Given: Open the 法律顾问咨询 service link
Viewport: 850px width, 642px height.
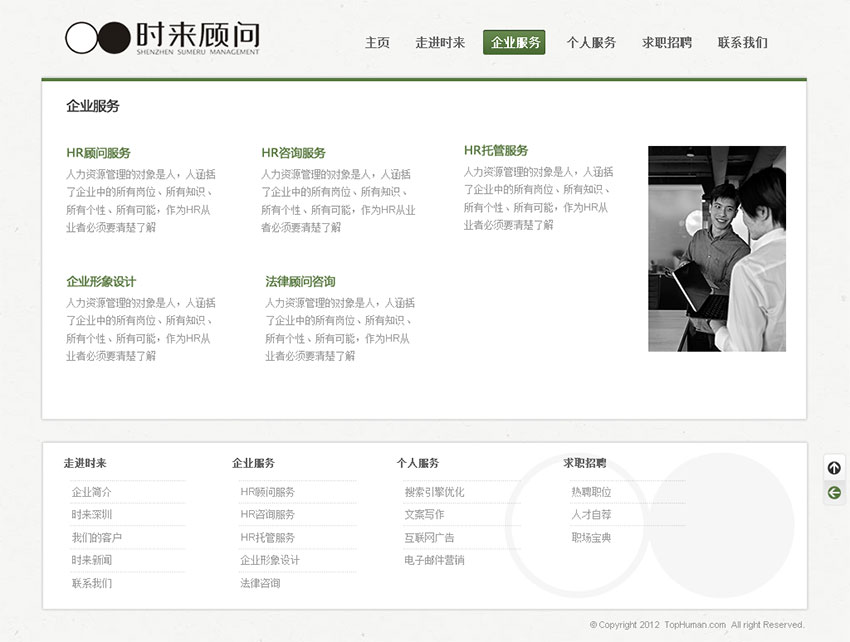Looking at the screenshot, I should pyautogui.click(x=300, y=281).
